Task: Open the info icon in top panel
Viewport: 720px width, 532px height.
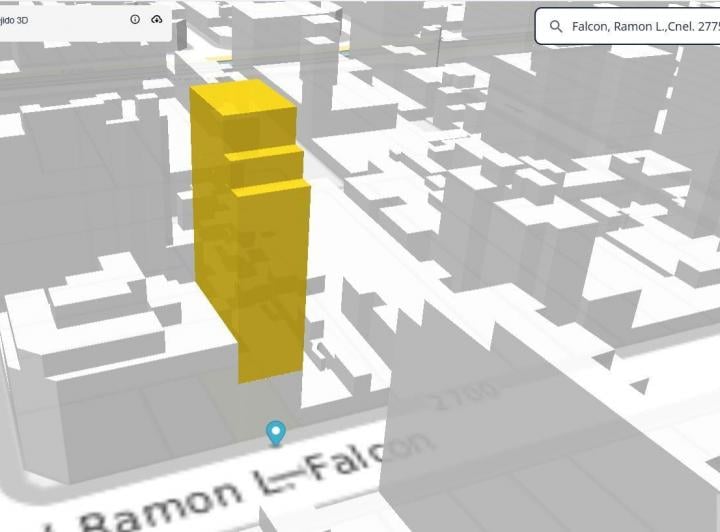Action: [x=135, y=19]
